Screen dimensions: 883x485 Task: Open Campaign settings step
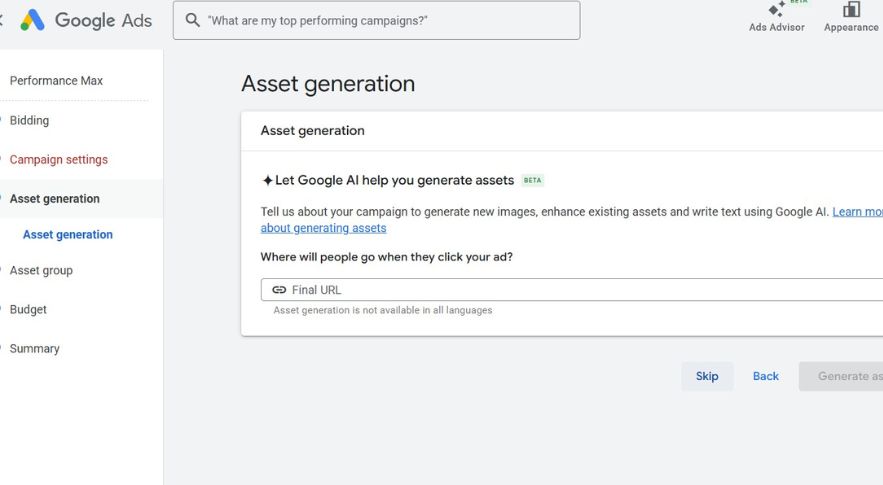(59, 159)
